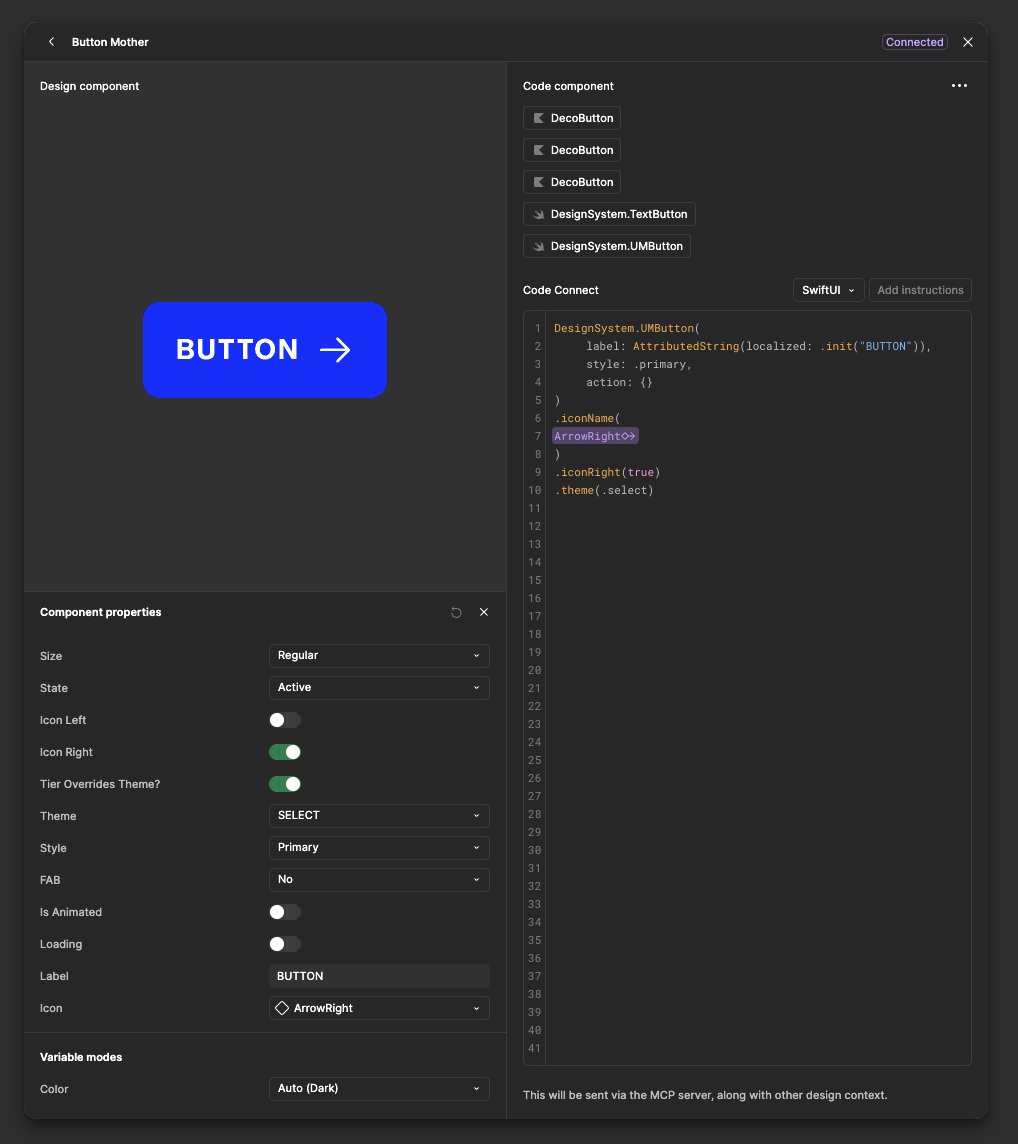Click the Variable modes heading

click(81, 1057)
